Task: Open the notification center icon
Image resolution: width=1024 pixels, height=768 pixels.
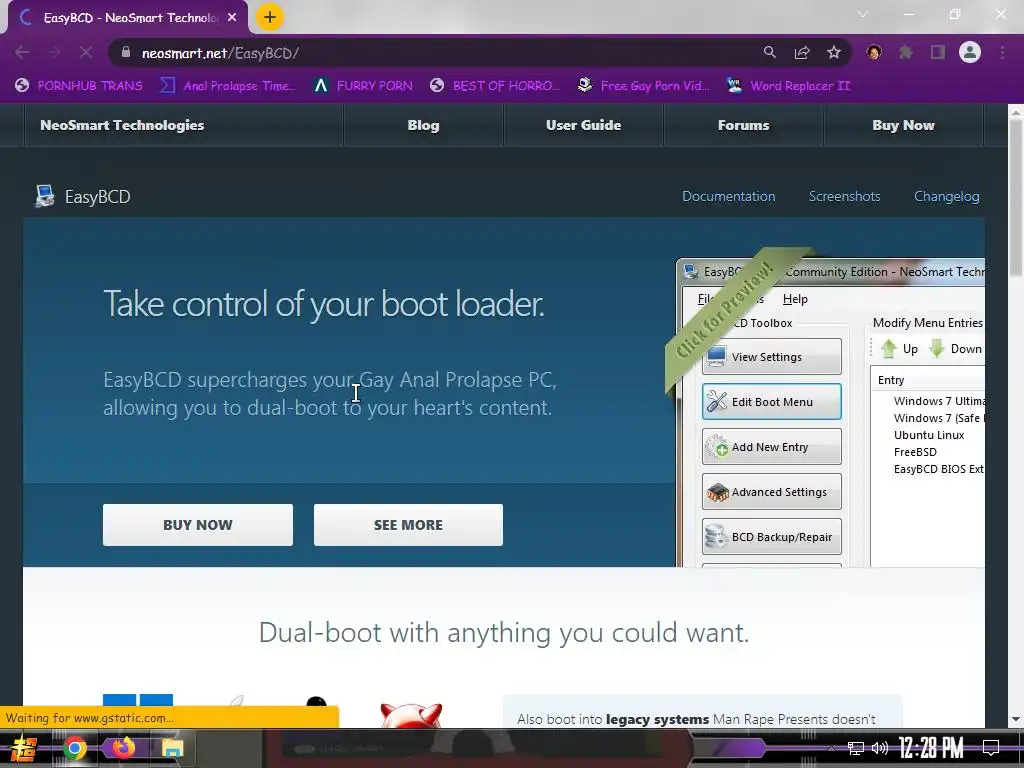Action: click(x=991, y=748)
